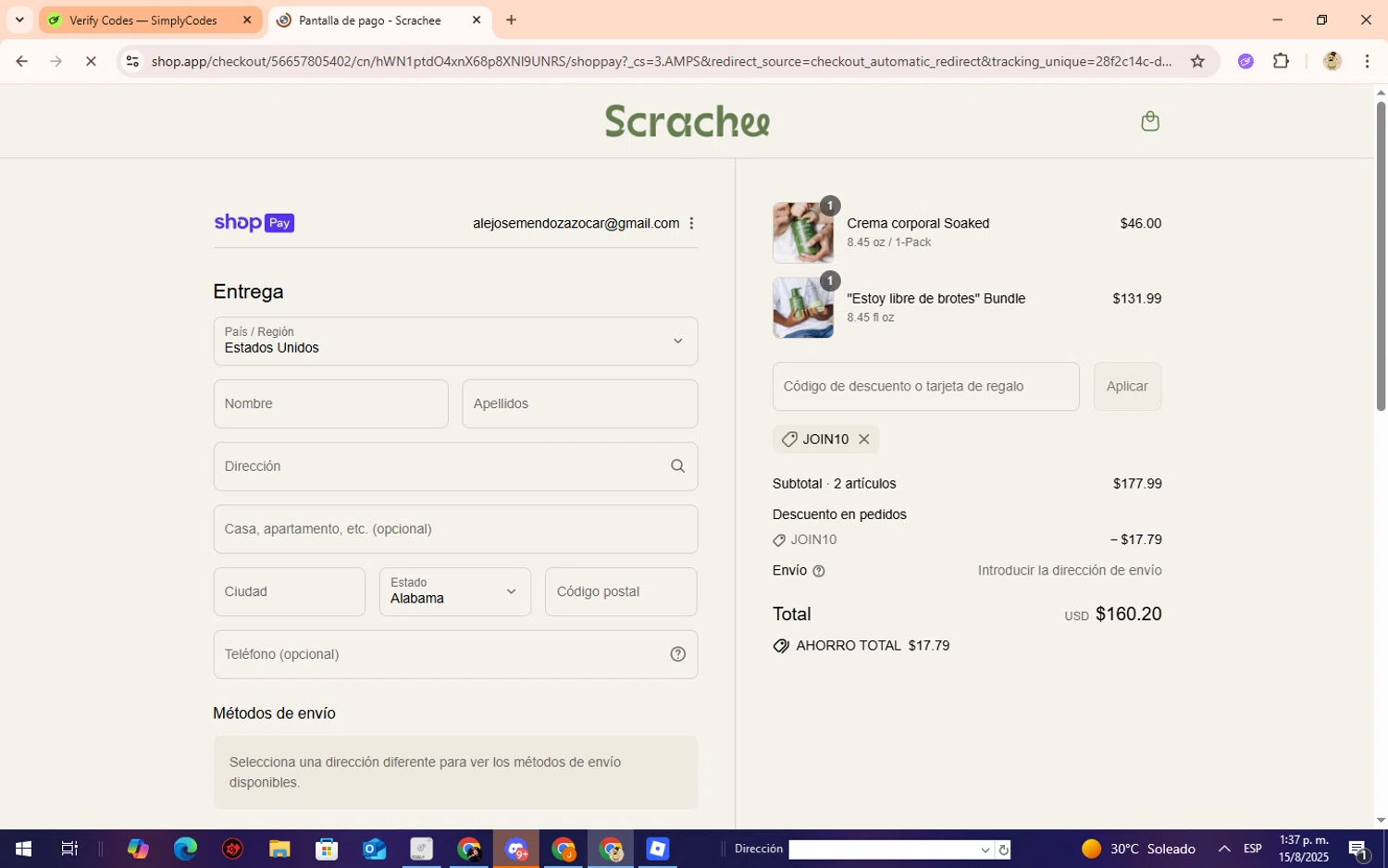Open the País / Región dropdown
Image resolution: width=1388 pixels, height=868 pixels.
pos(455,341)
